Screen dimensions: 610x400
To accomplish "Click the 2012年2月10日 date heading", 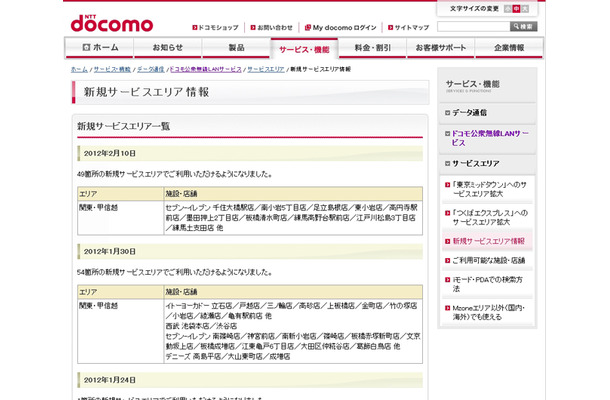I will pyautogui.click(x=110, y=153).
